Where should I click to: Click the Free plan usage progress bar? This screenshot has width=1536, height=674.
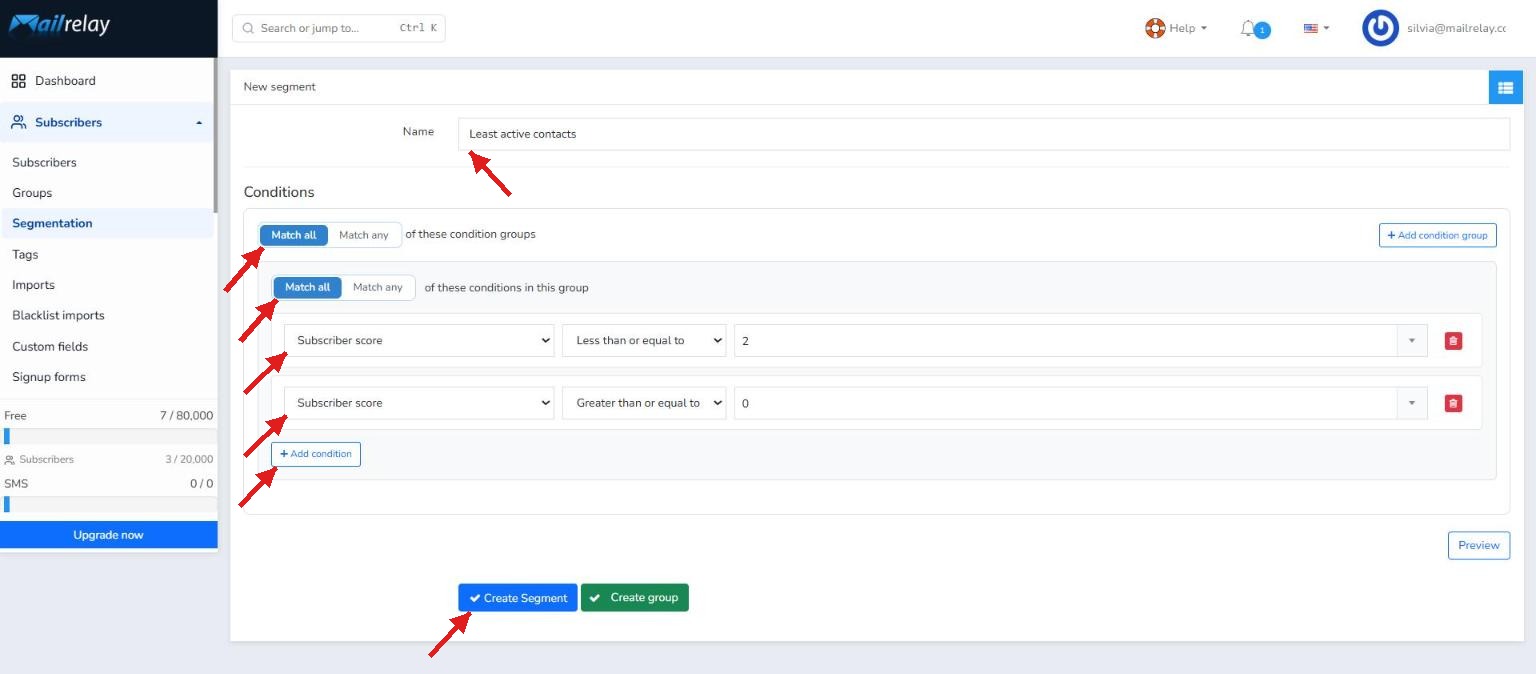(x=108, y=436)
